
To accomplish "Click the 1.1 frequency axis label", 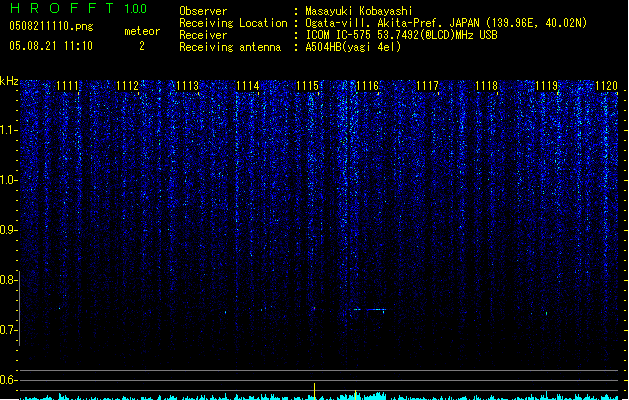I will [8, 130].
